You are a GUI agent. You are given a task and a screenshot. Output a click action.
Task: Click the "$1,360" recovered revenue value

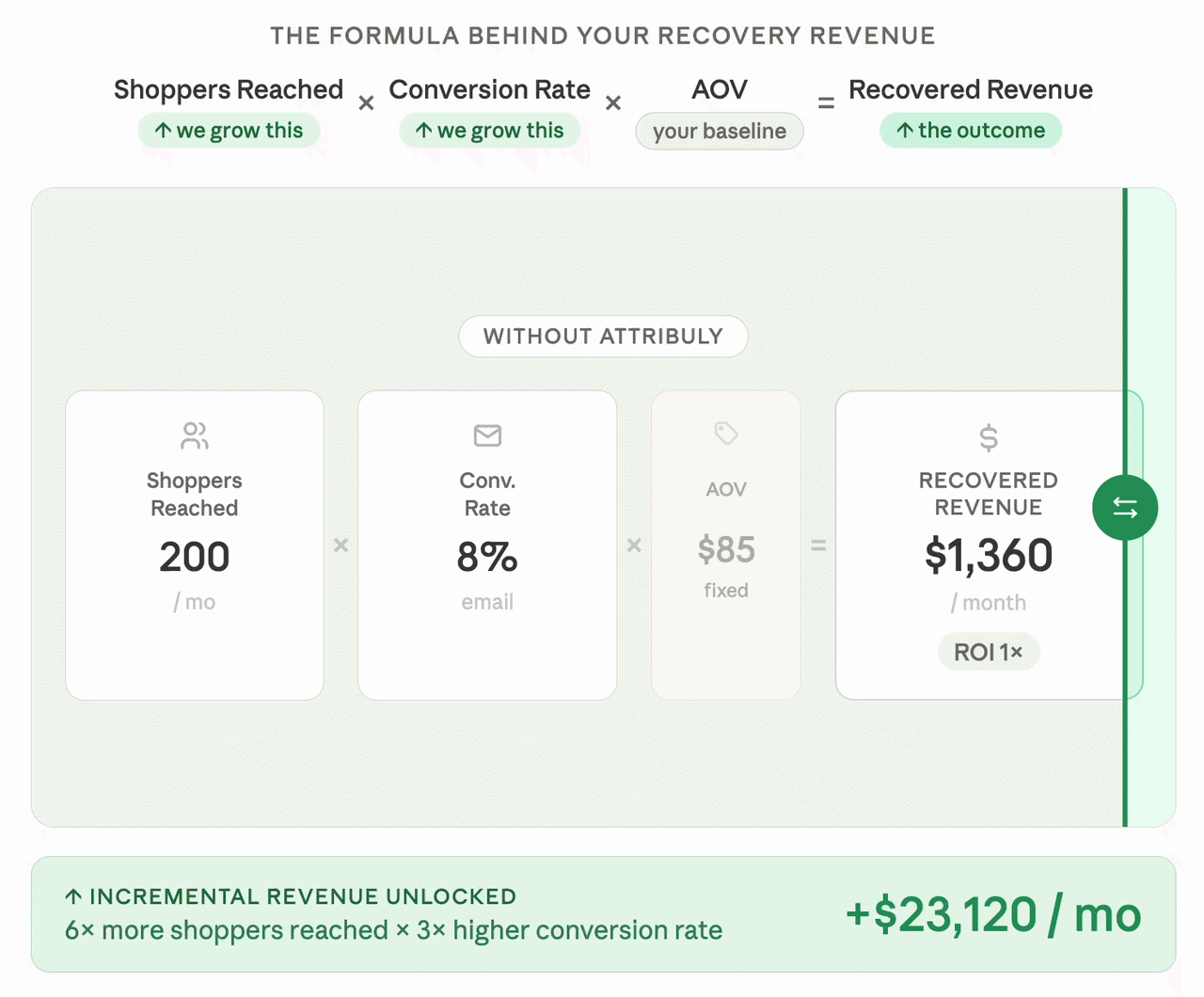point(989,555)
